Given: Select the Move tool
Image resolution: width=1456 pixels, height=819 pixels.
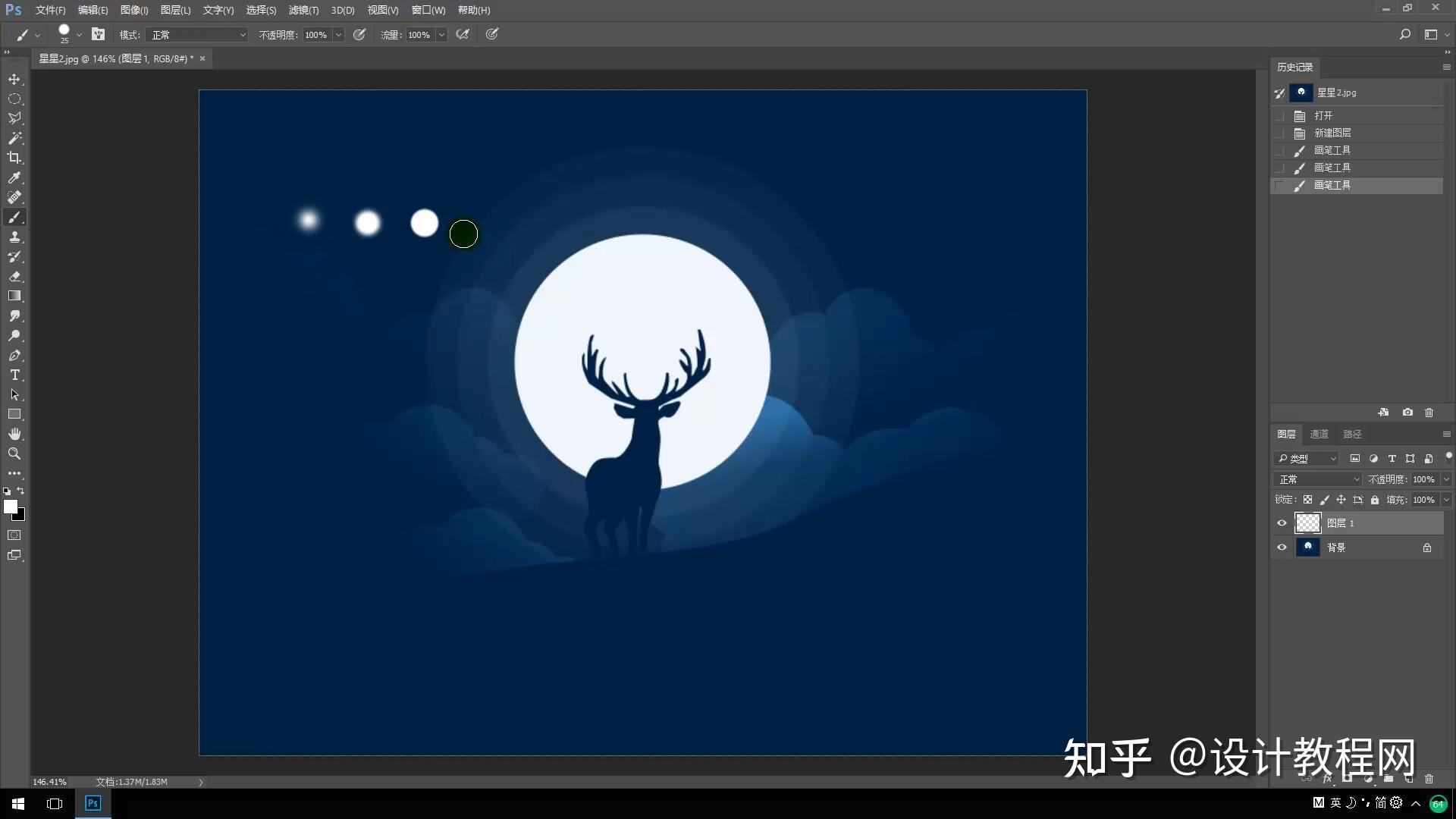Looking at the screenshot, I should point(14,80).
